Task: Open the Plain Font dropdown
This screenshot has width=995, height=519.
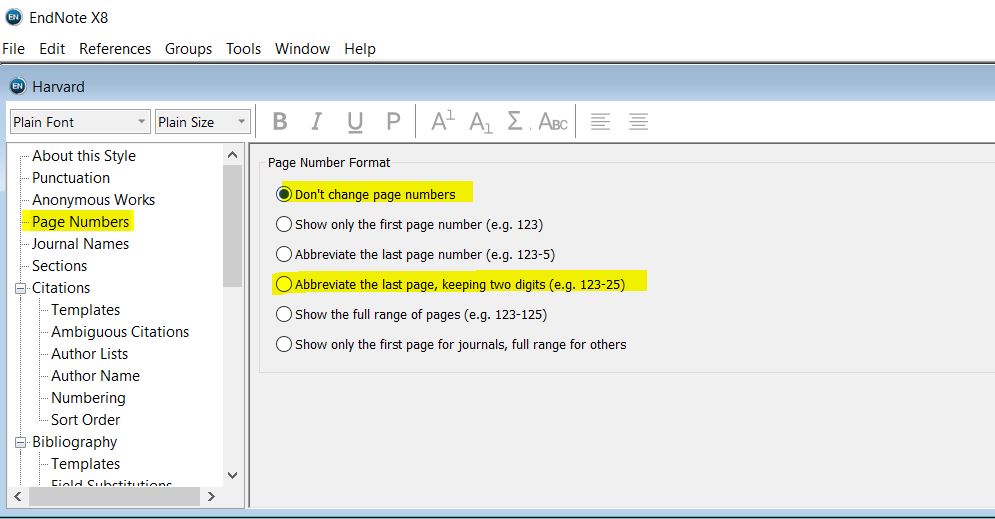Action: click(x=80, y=121)
